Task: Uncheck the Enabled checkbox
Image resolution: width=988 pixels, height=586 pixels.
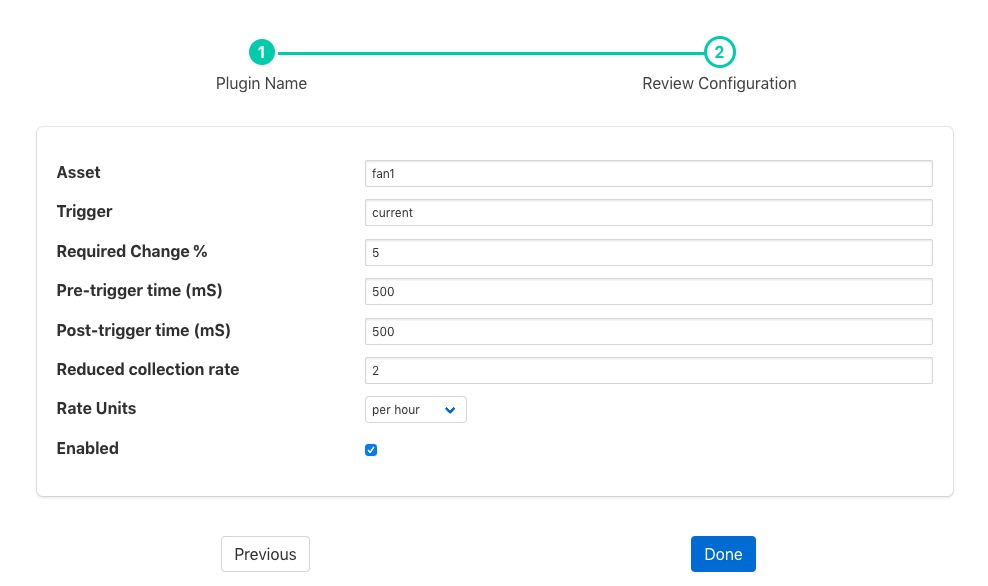Action: coord(371,450)
